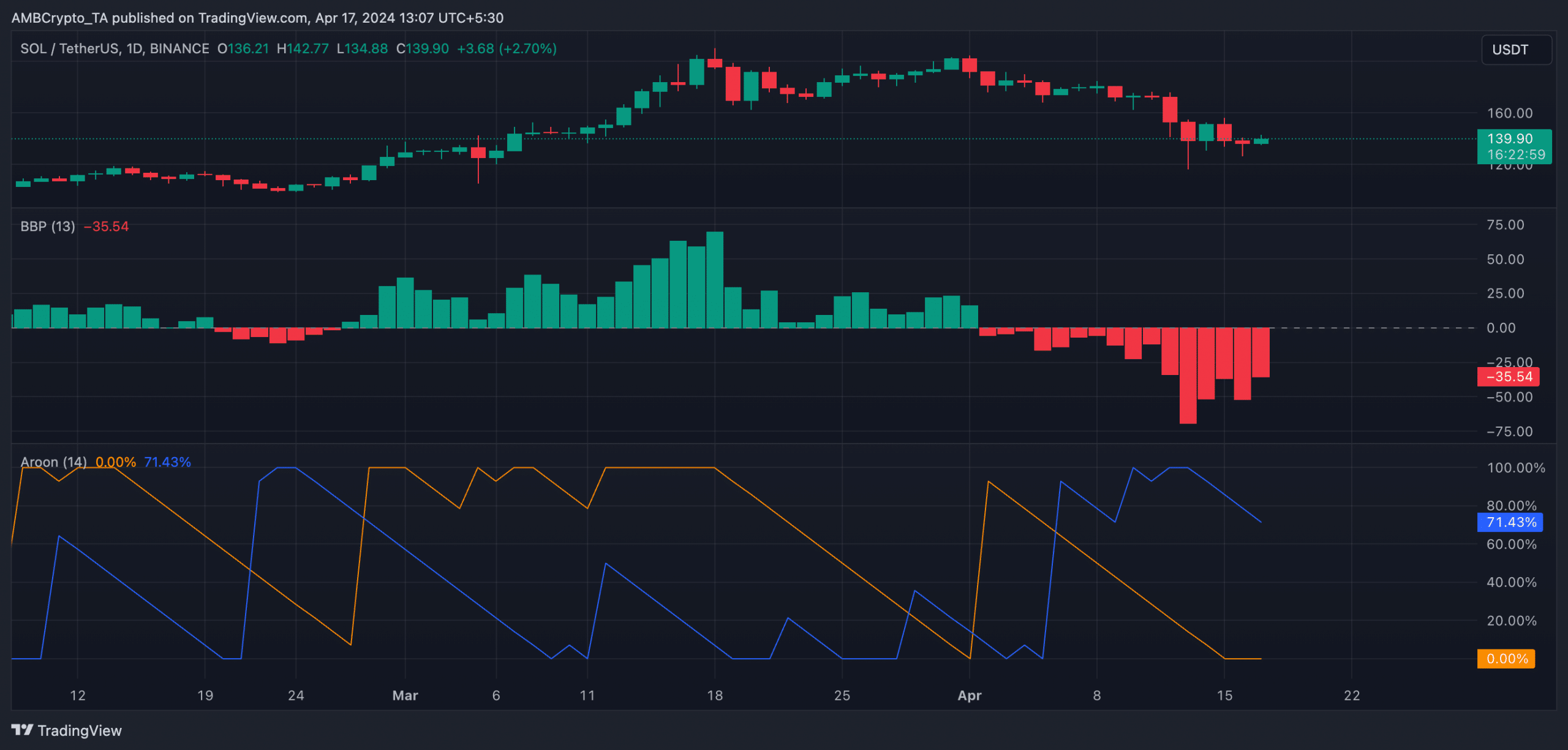Viewport: 1568px width, 750px height.
Task: Select the SOL / TetherUS symbol title
Action: coord(115,48)
